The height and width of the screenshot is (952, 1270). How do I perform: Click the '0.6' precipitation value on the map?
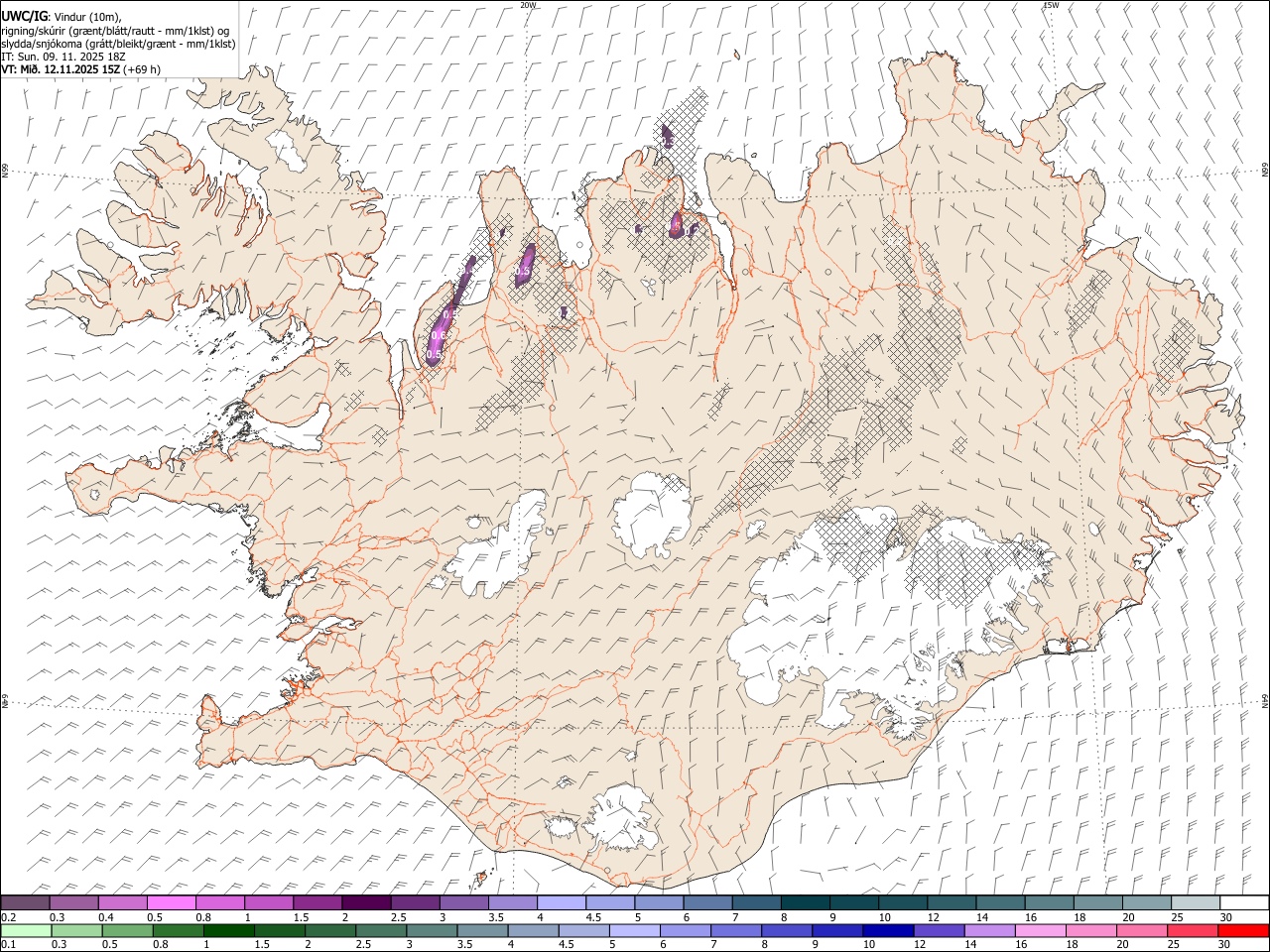439,336
